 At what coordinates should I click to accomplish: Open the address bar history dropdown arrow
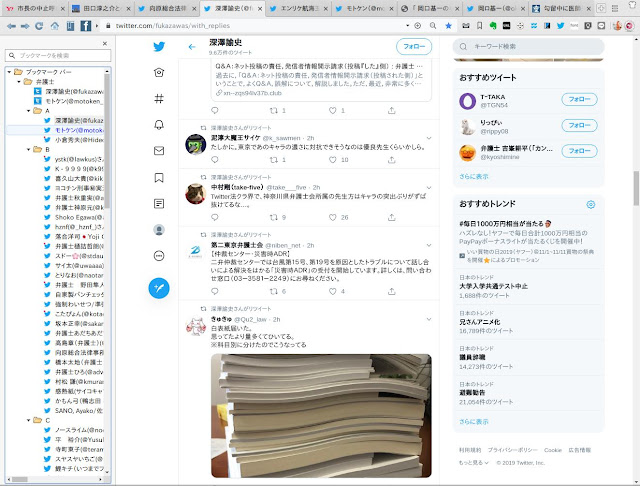coord(407,26)
